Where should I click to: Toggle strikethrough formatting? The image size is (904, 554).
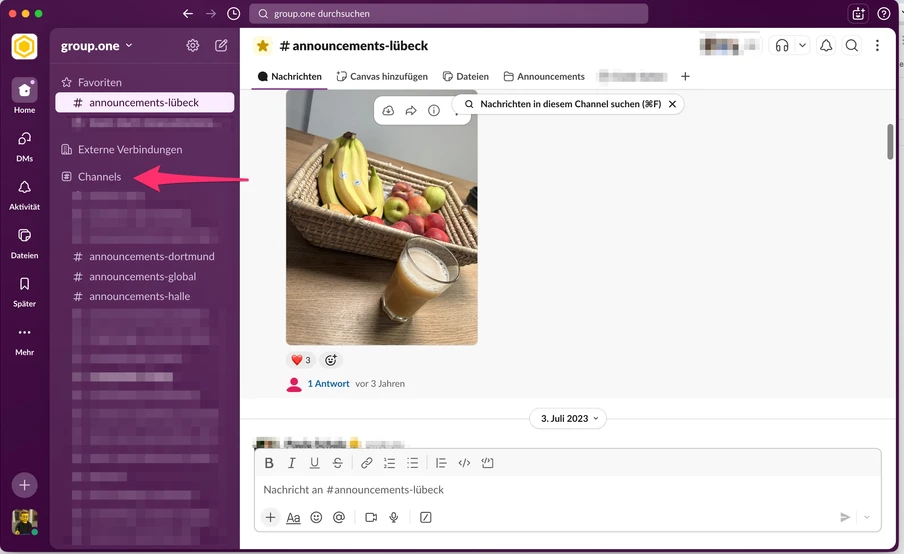click(337, 463)
